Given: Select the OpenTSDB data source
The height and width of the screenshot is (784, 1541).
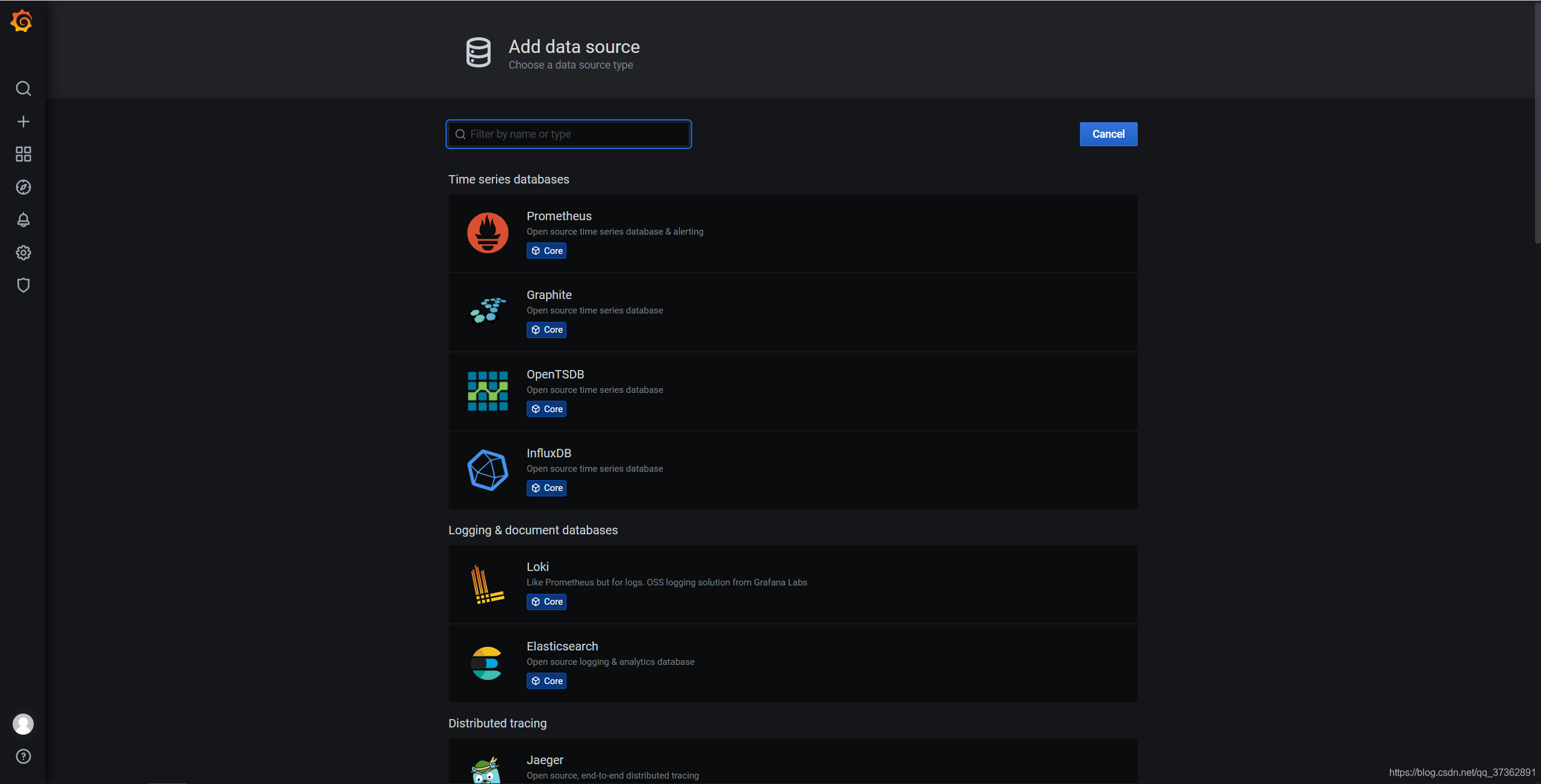Looking at the screenshot, I should [x=793, y=391].
